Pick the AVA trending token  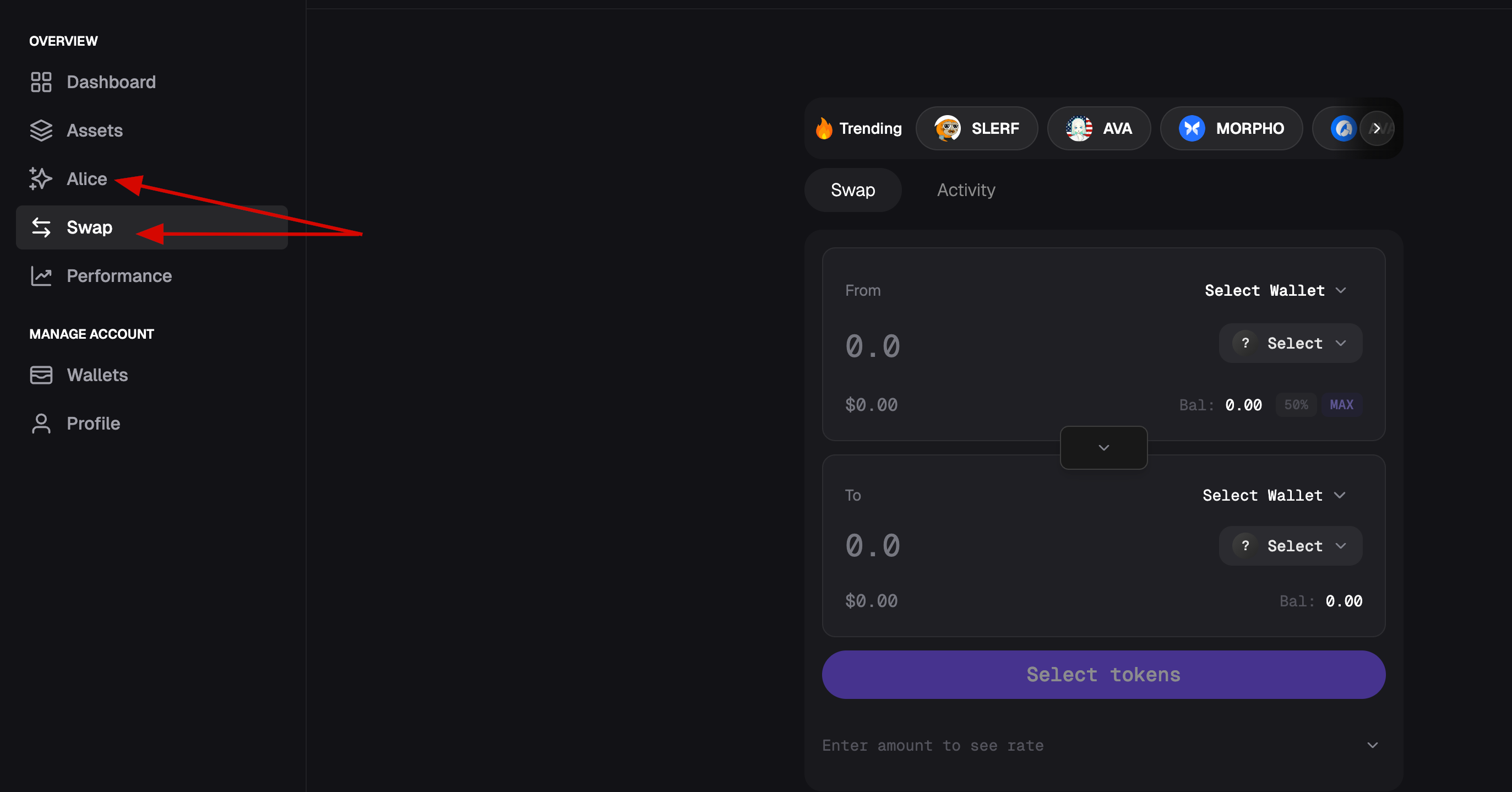coord(1099,128)
